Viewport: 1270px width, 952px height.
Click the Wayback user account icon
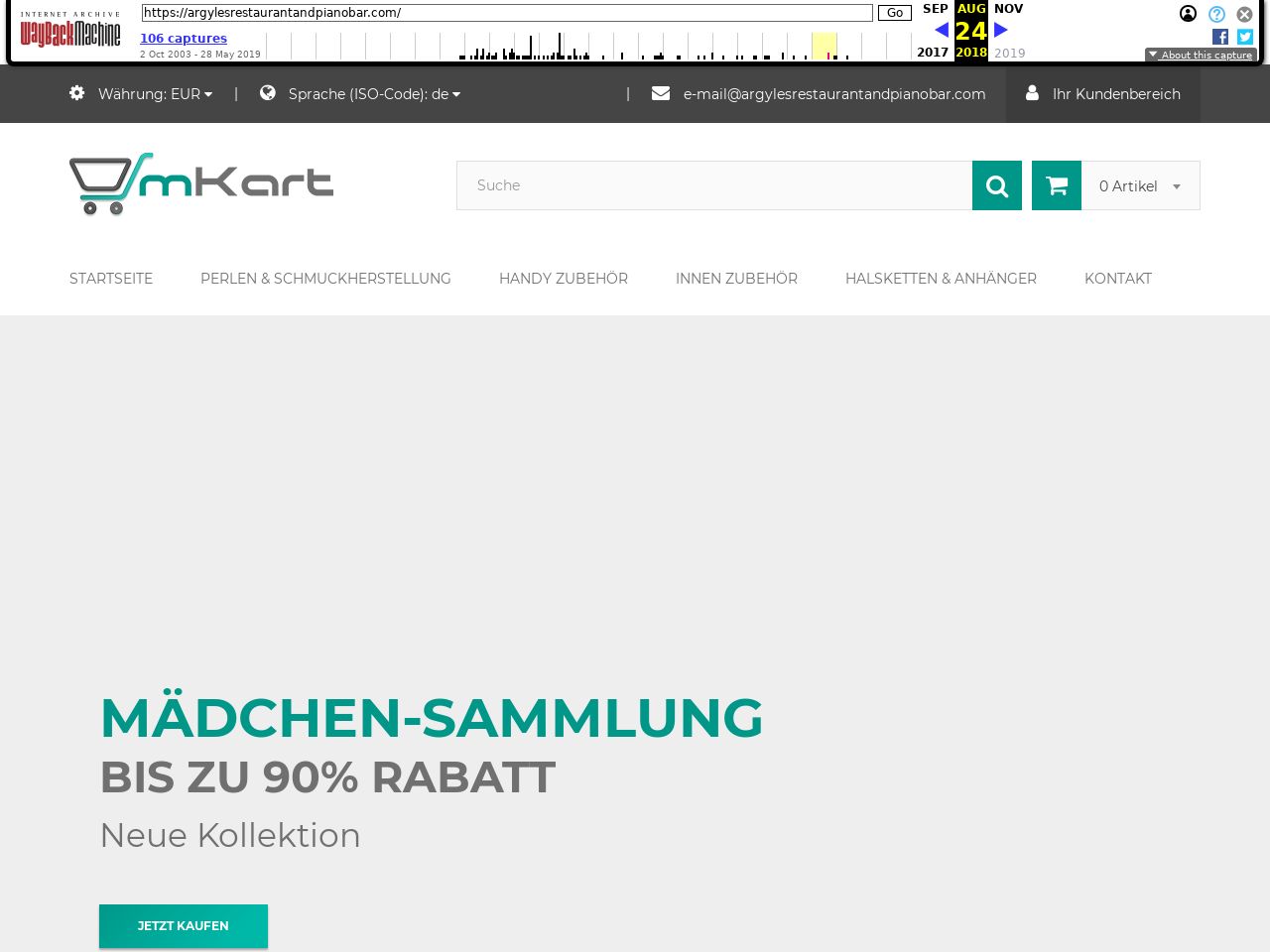[x=1188, y=14]
